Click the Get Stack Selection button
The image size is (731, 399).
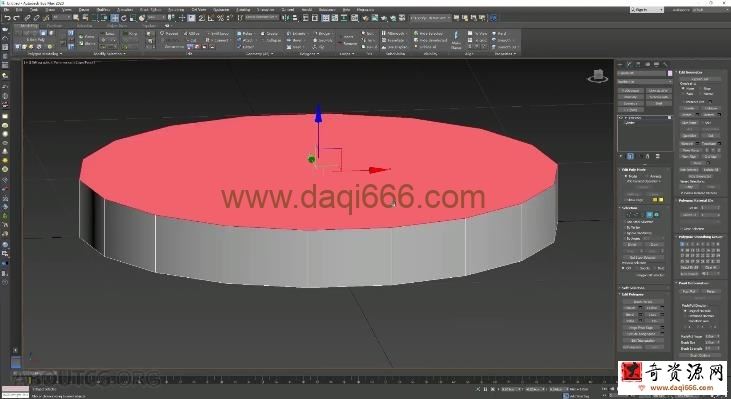click(642, 258)
